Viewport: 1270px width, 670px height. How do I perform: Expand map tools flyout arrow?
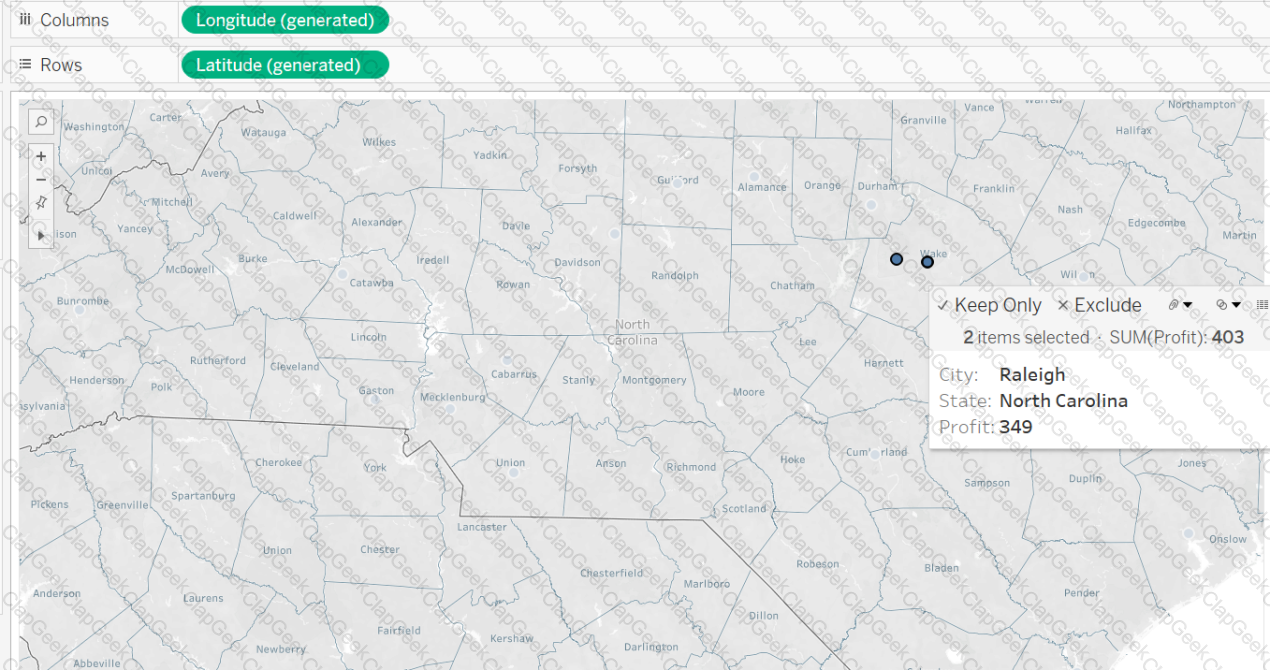click(x=41, y=235)
